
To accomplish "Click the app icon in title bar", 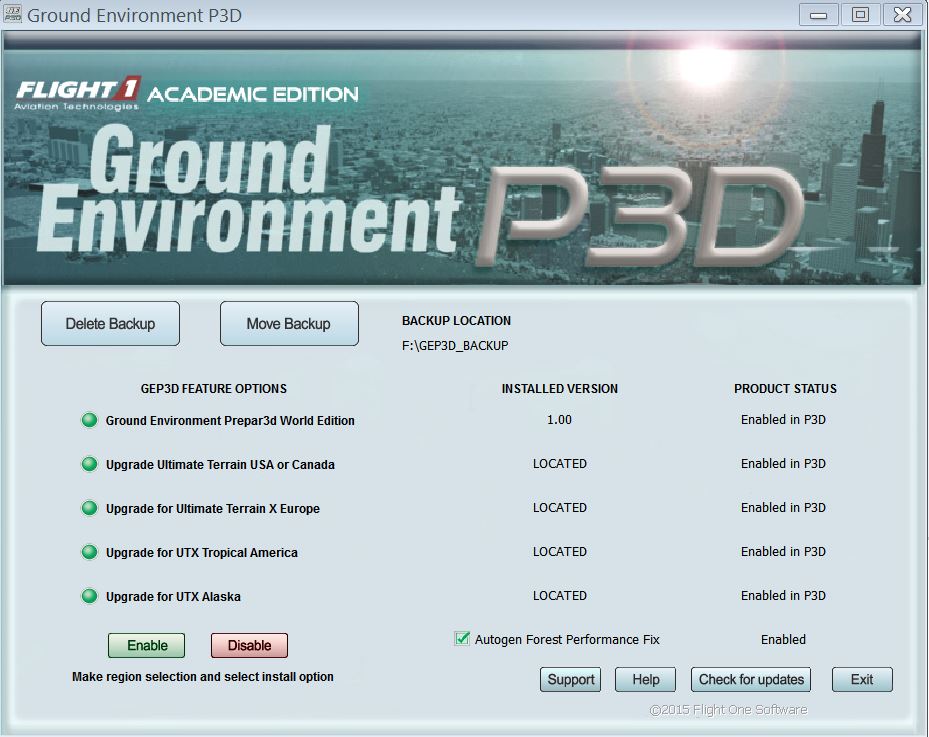I will point(13,15).
